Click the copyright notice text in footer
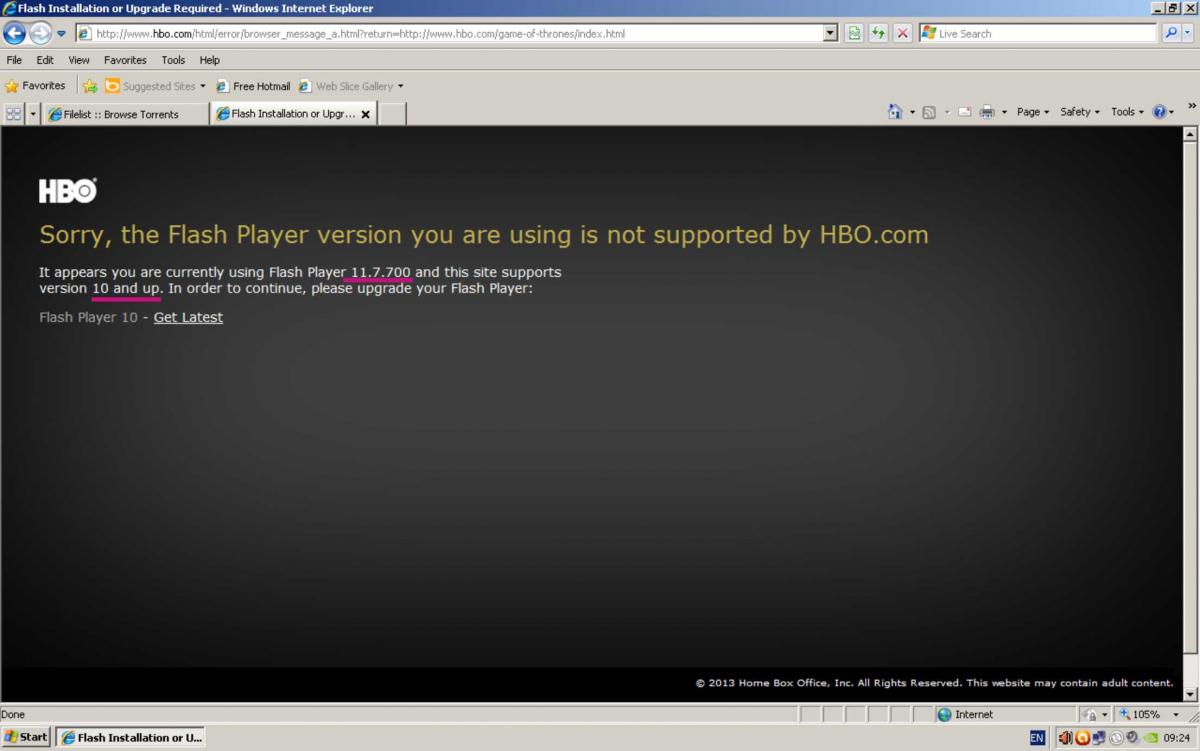Screen dimensions: 1200x751 click(934, 683)
